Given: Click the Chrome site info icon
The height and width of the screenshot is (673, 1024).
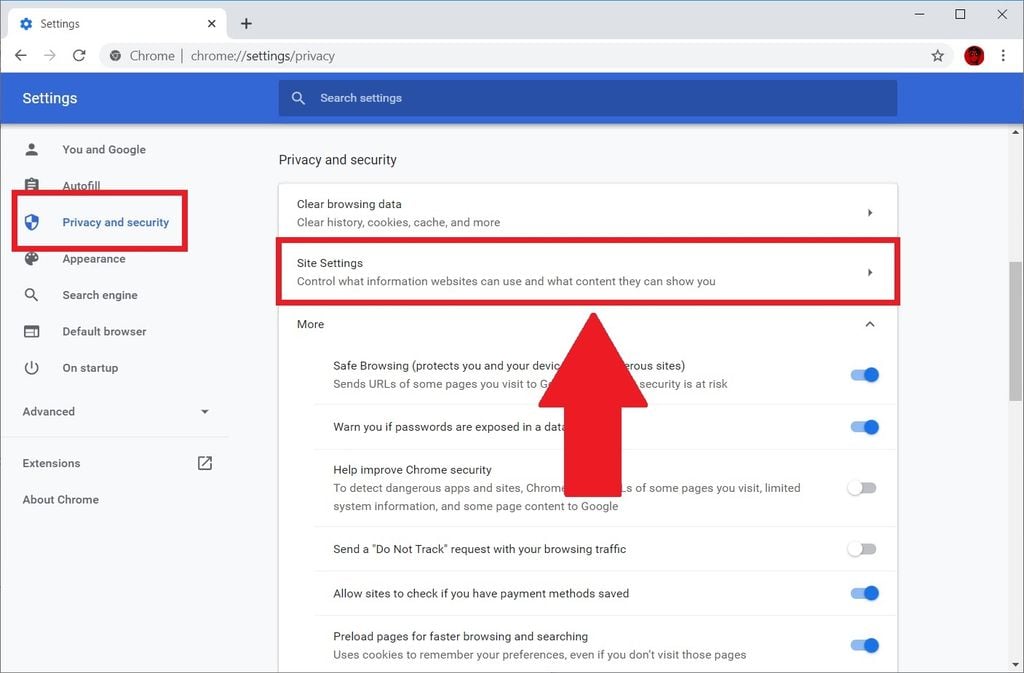Looking at the screenshot, I should click(x=115, y=55).
